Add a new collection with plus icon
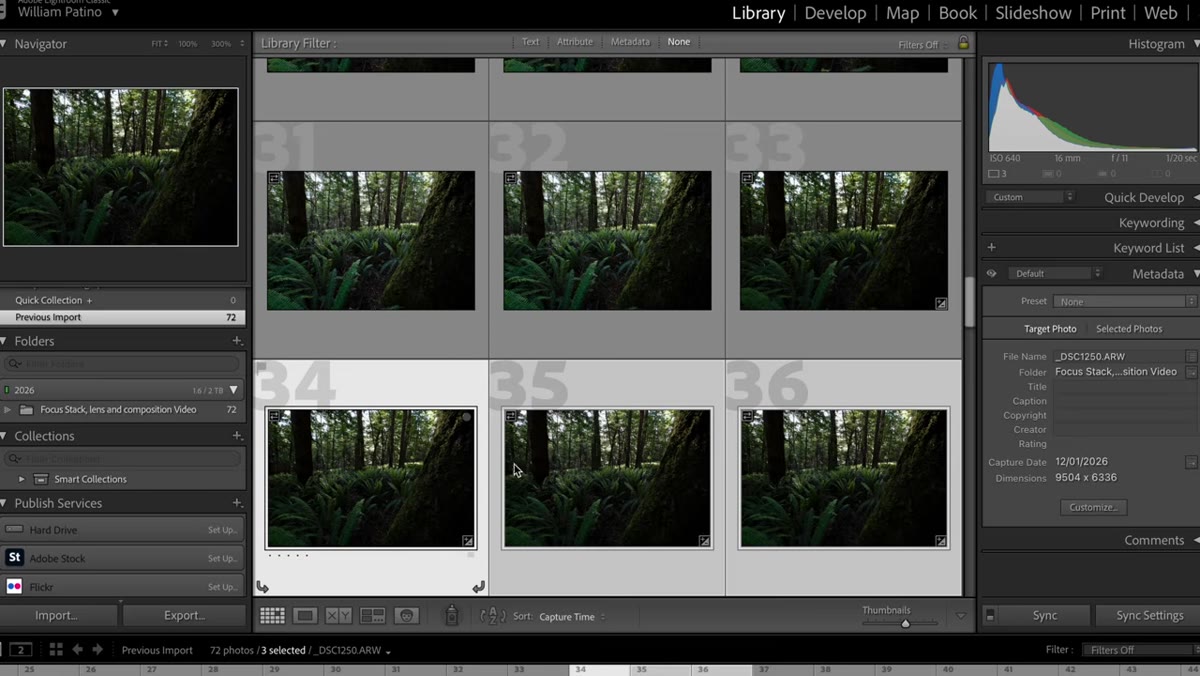Viewport: 1200px width, 676px height. 237,436
